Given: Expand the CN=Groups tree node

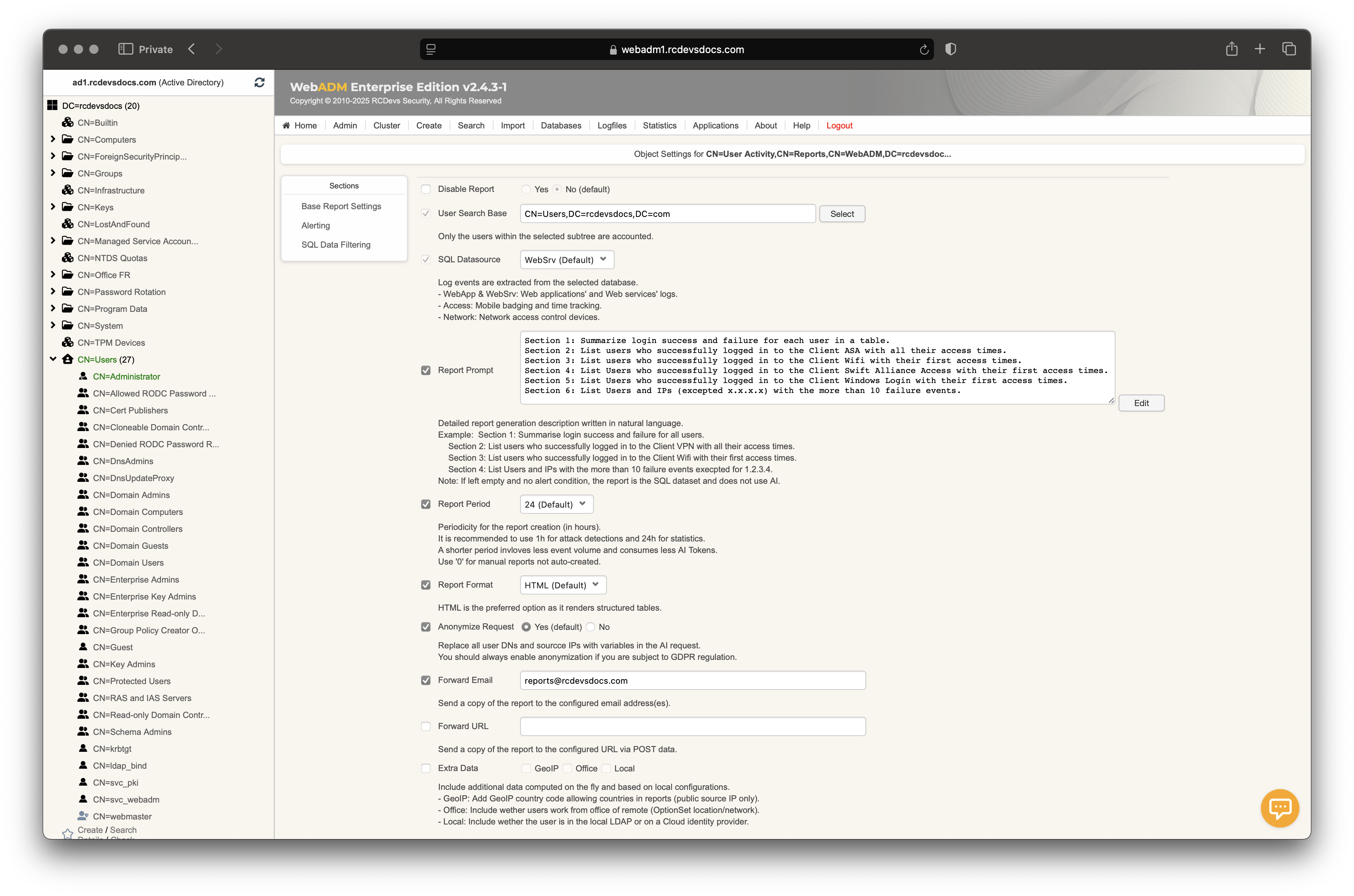Looking at the screenshot, I should coord(53,173).
